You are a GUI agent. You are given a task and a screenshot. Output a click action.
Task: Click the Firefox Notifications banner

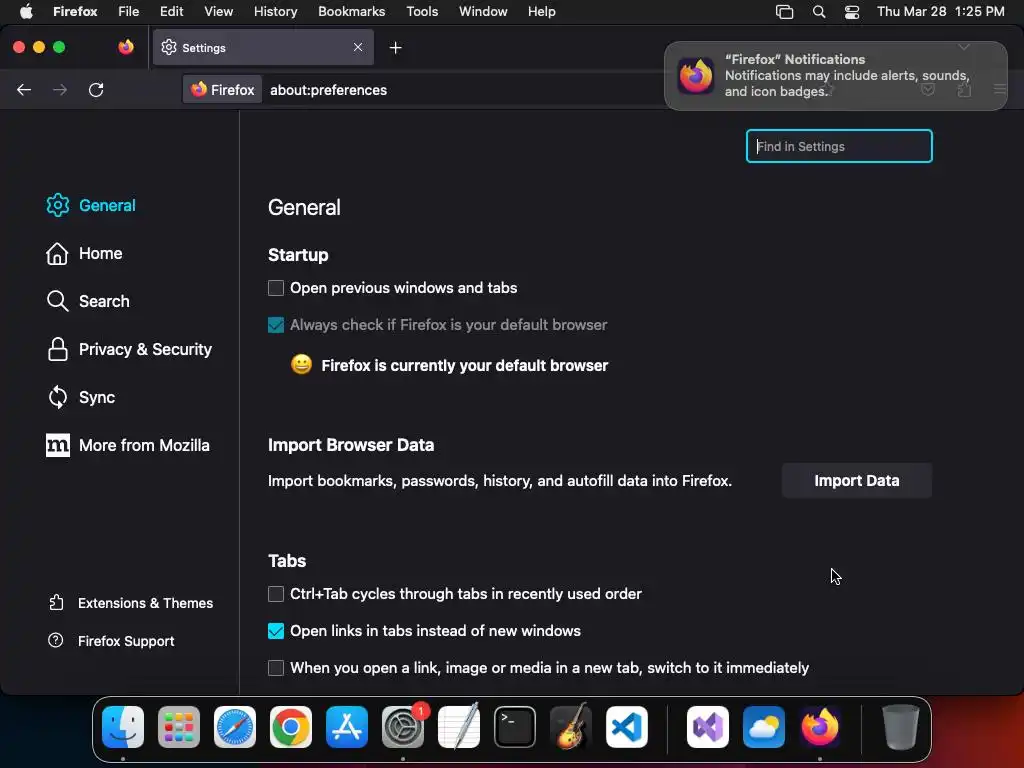click(836, 76)
